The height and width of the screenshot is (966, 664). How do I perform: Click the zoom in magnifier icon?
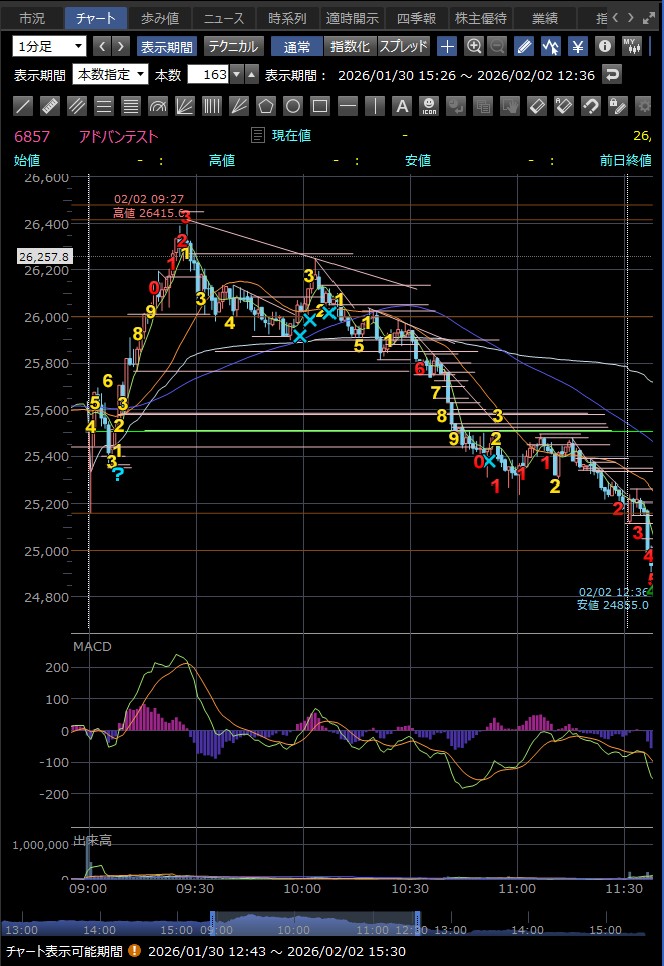point(473,46)
